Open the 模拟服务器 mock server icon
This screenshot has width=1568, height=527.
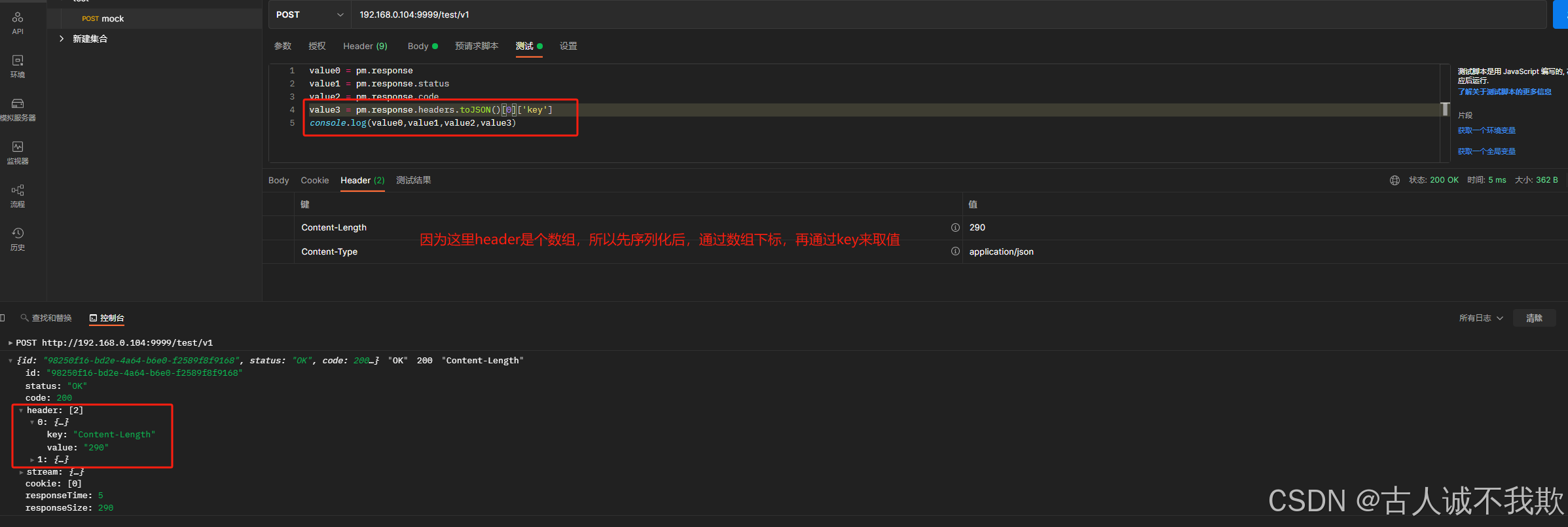[x=18, y=109]
